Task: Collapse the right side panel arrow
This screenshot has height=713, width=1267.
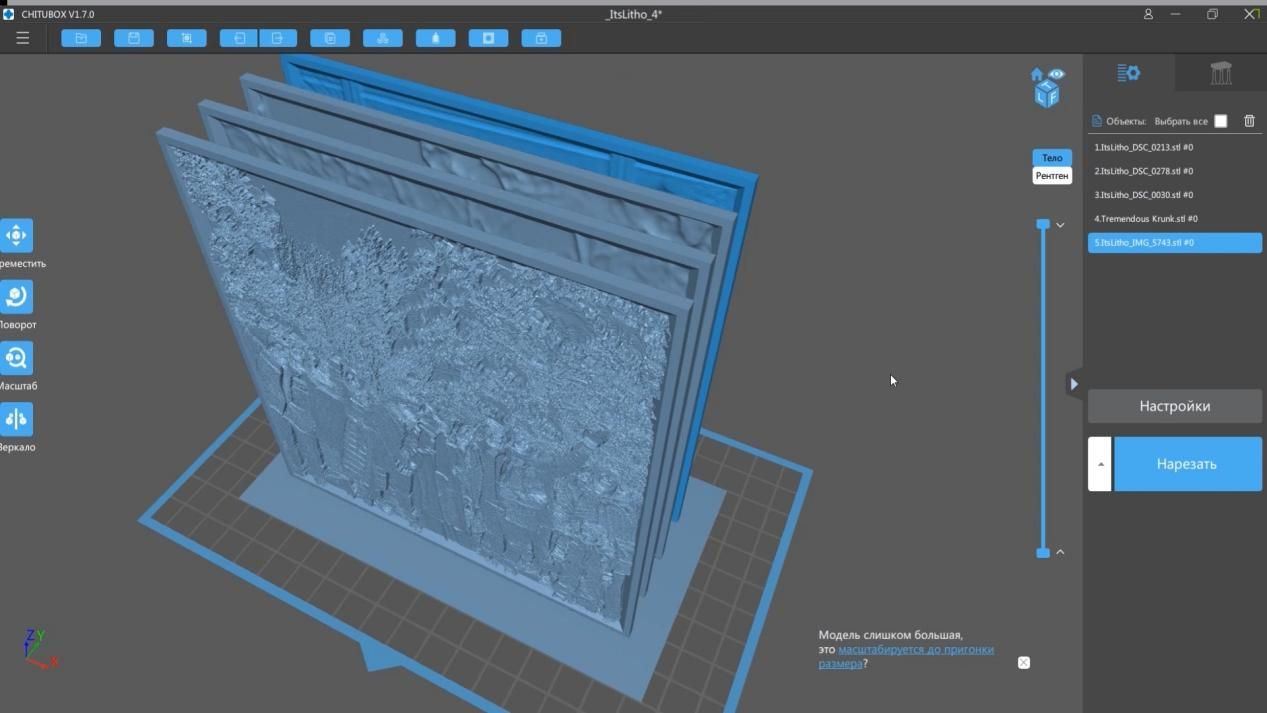Action: point(1074,383)
